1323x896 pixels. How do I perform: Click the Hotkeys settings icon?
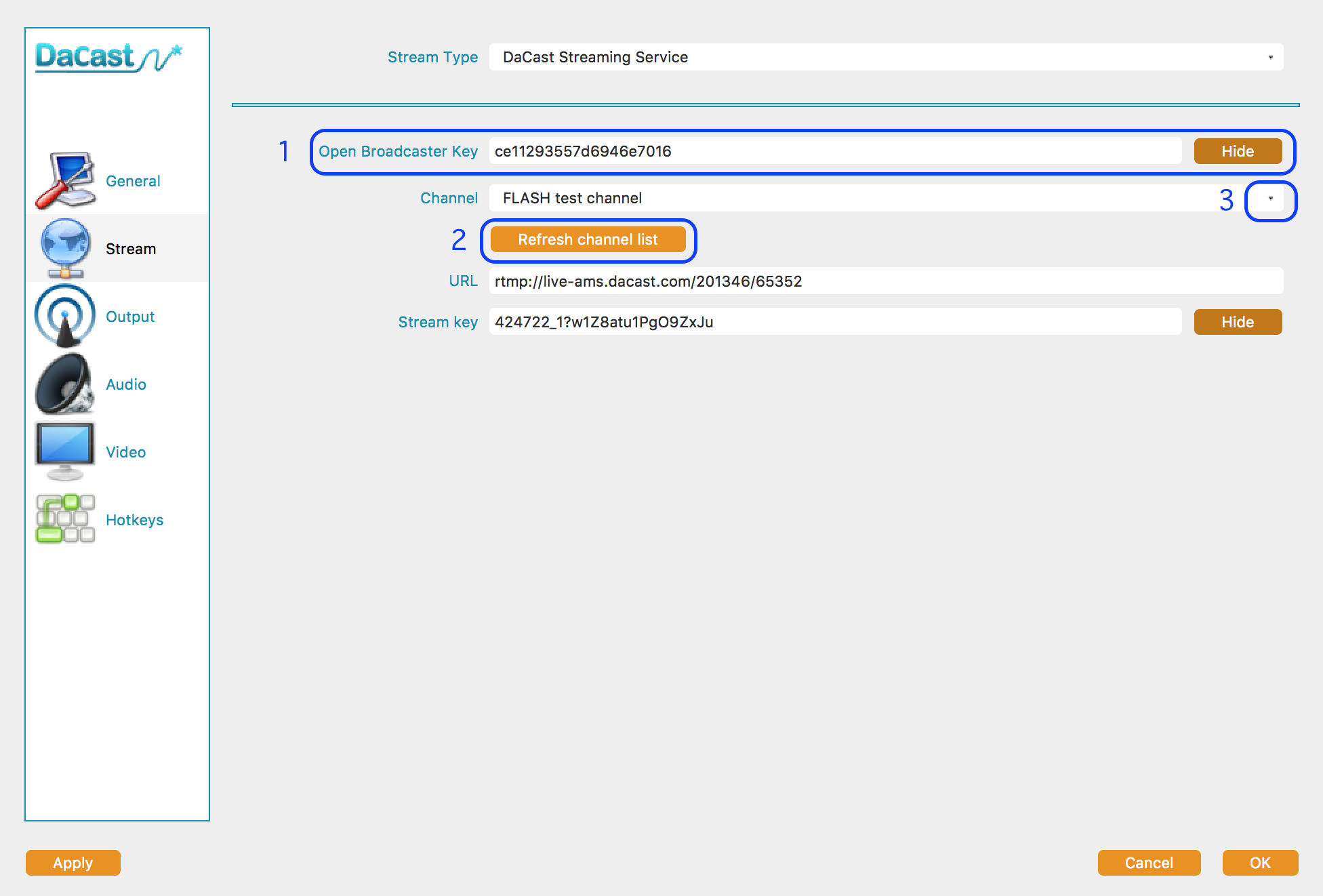click(66, 519)
